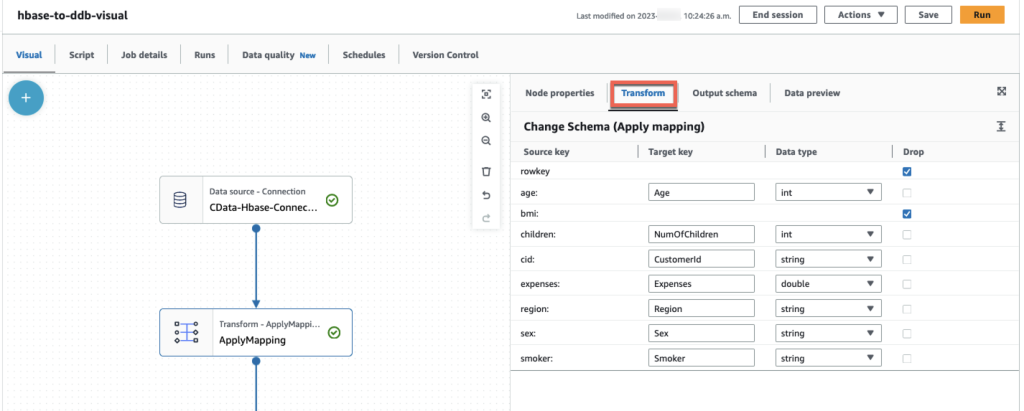Open data type dropdown for smoker

tap(828, 358)
